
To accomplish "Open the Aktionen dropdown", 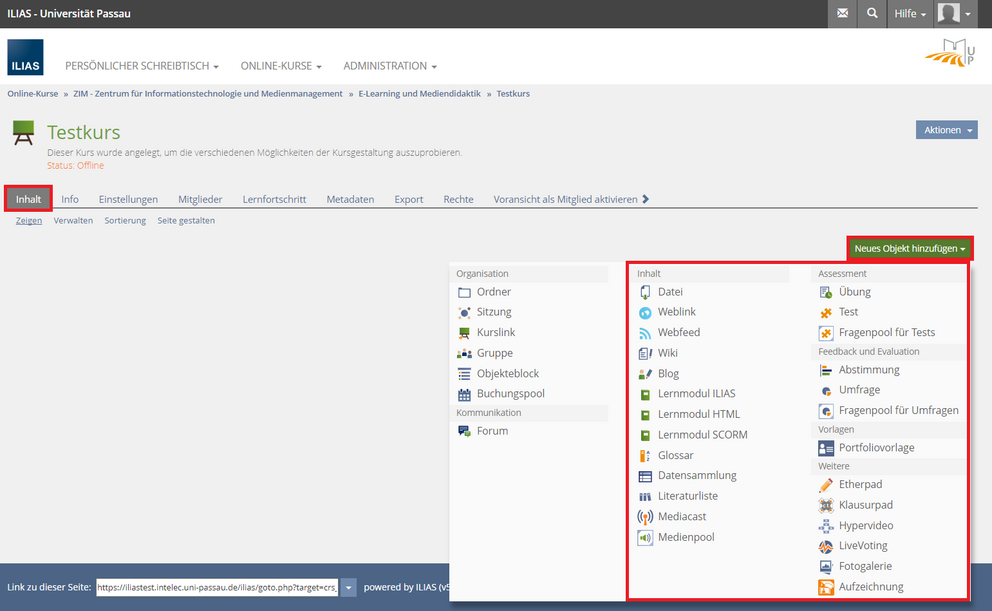I will pyautogui.click(x=946, y=130).
